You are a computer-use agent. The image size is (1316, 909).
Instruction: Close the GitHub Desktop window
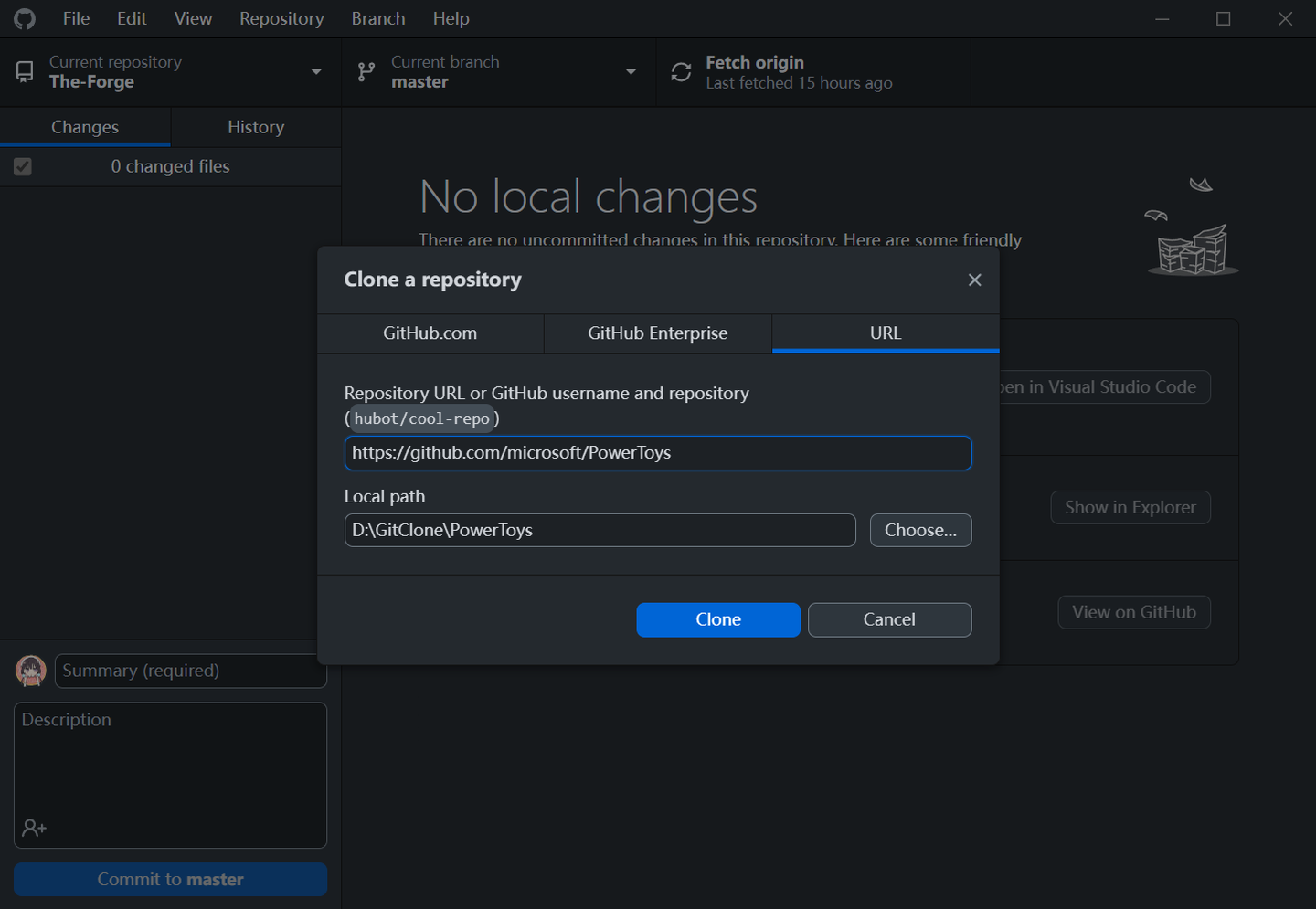1285,18
